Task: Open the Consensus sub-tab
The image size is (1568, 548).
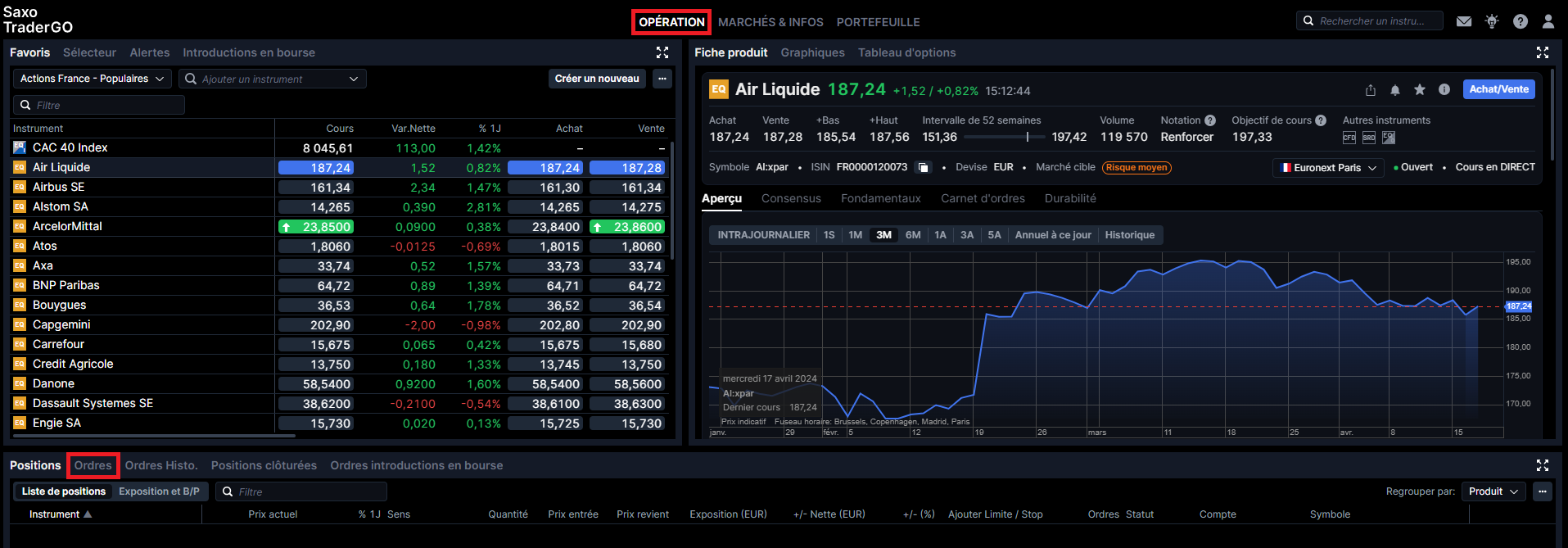Action: tap(791, 198)
